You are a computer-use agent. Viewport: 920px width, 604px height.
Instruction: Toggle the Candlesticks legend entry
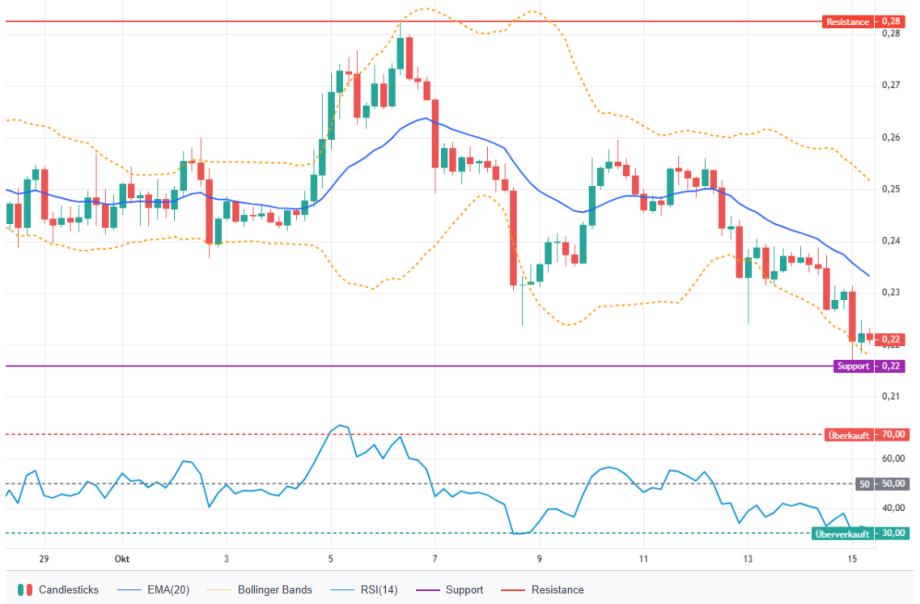[x=58, y=590]
